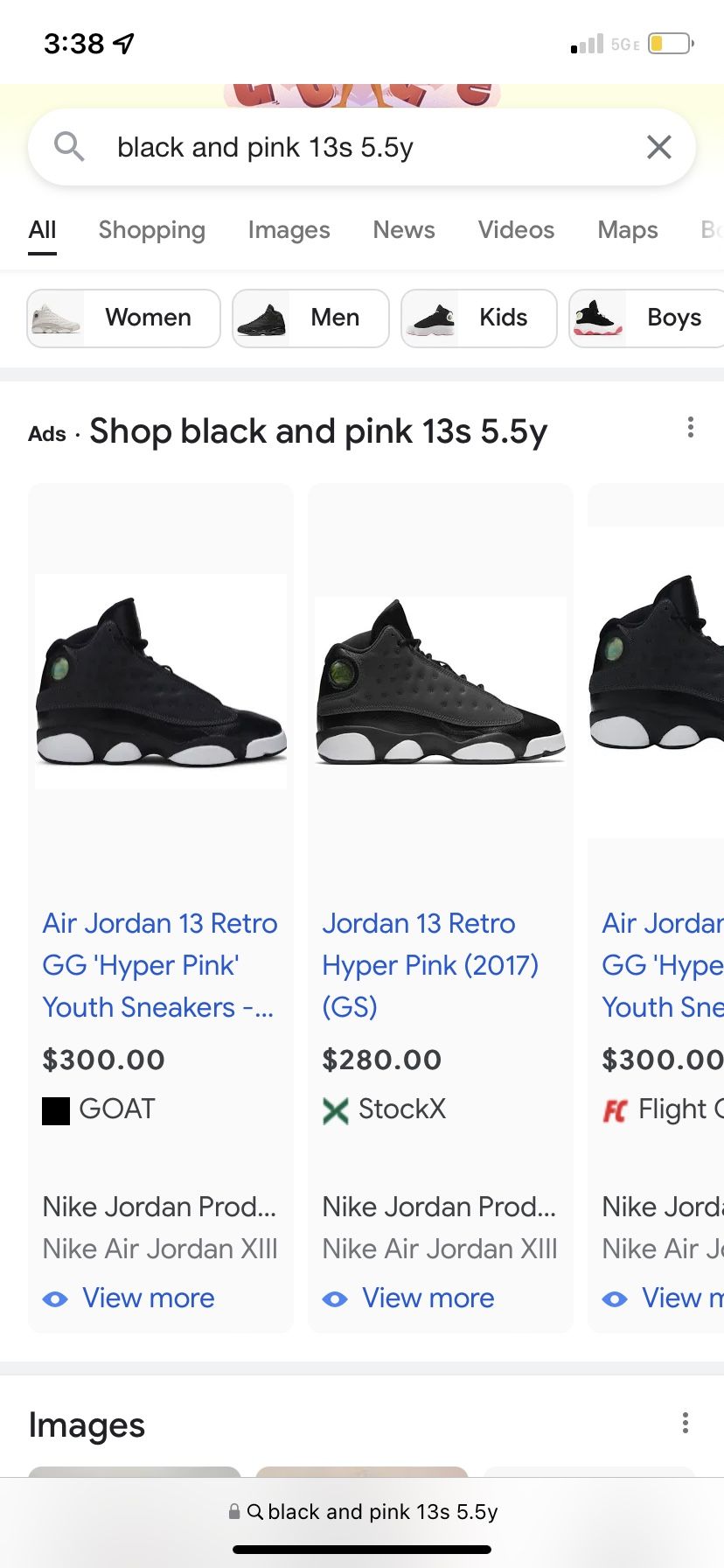Tap the GOAT Hyper Pink shoe image
Image resolution: width=724 pixels, height=1568 pixels.
pos(161,682)
